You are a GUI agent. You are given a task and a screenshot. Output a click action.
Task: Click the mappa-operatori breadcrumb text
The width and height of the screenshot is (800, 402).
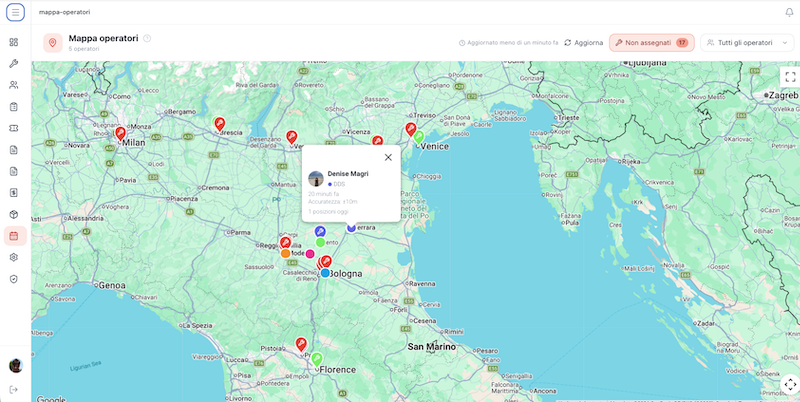click(64, 12)
